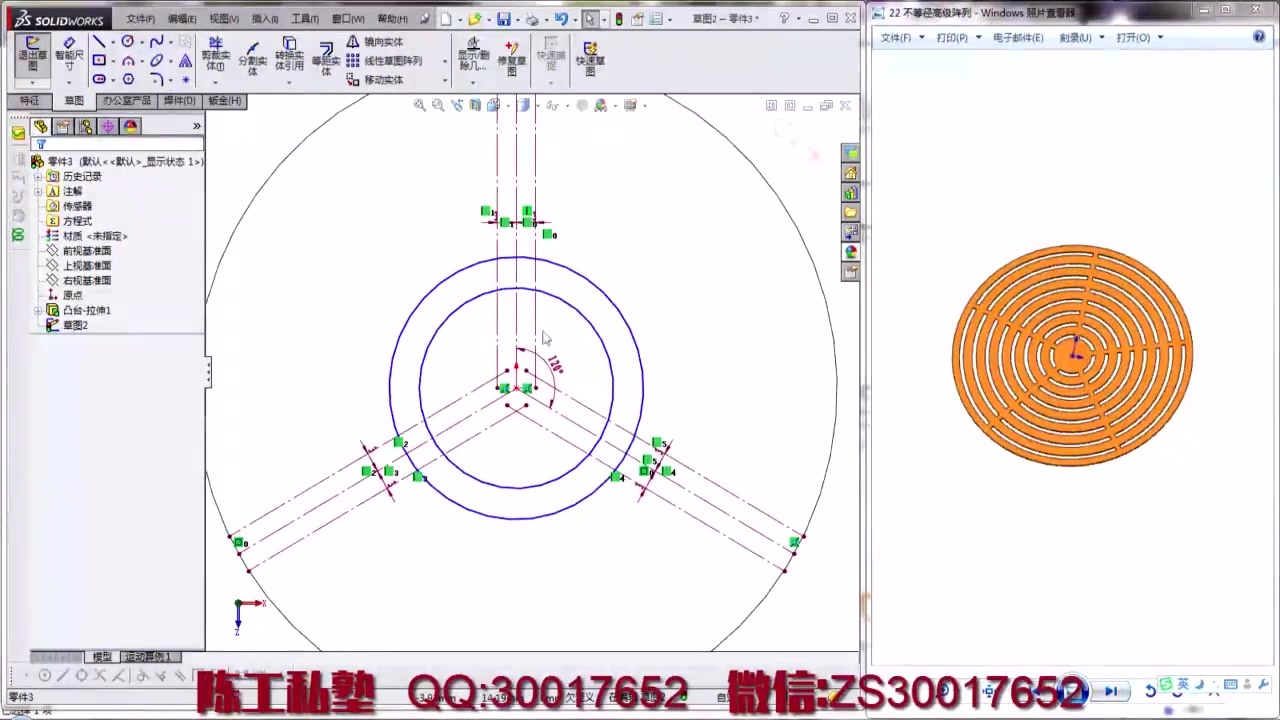Click the New document icon
Screen dimensions: 1280x720
pos(445,19)
